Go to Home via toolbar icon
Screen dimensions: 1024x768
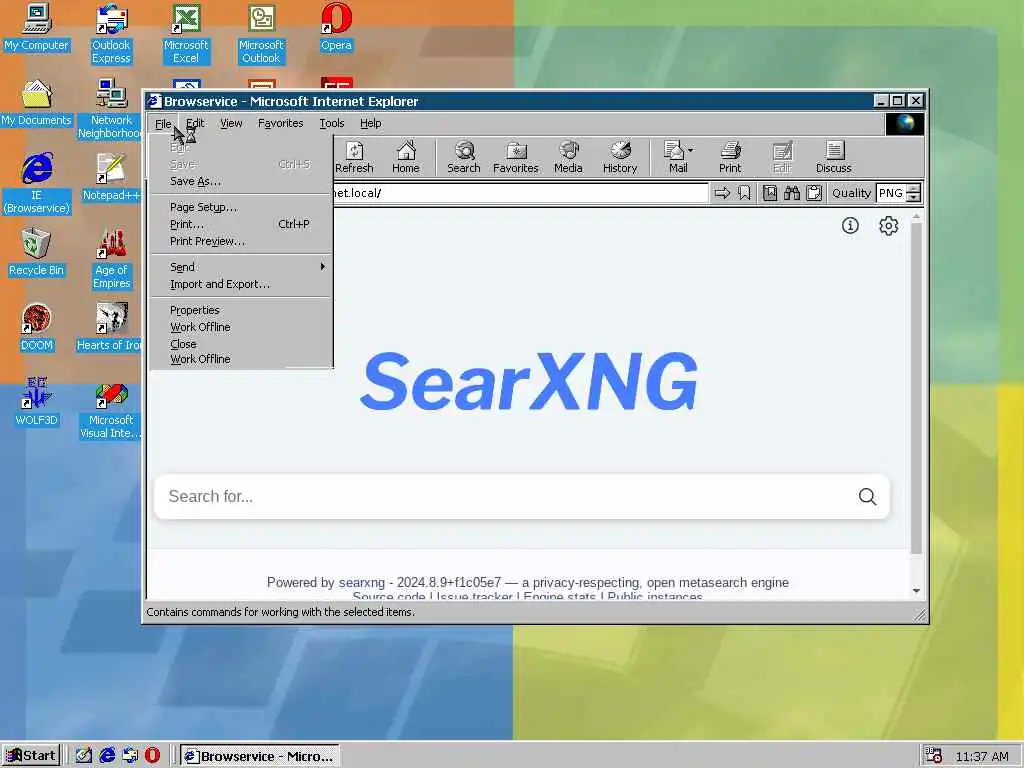tap(406, 157)
